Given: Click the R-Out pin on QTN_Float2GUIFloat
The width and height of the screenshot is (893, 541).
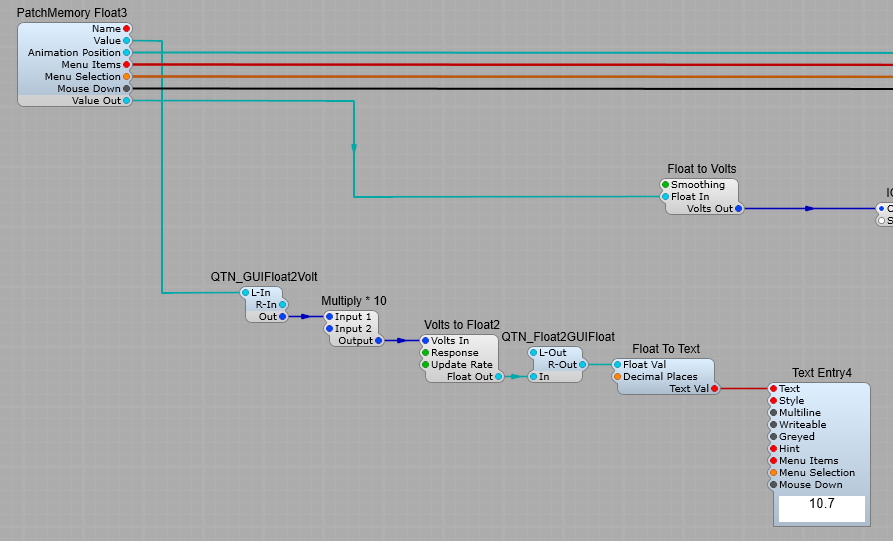Looking at the screenshot, I should [x=583, y=365].
